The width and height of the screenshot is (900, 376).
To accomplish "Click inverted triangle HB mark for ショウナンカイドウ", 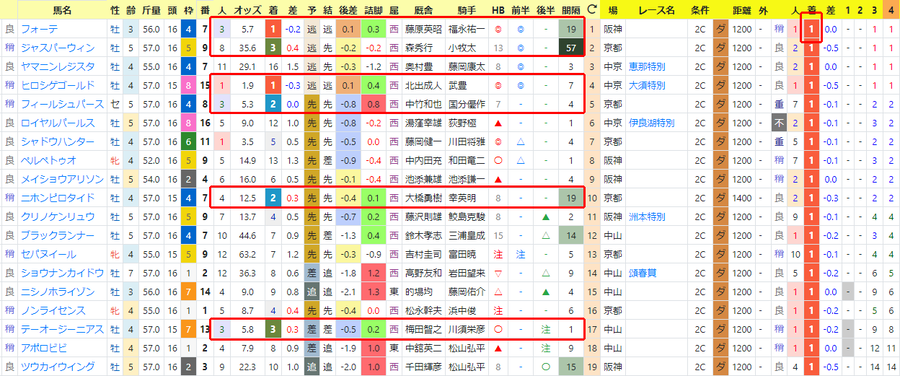I will (x=499, y=273).
